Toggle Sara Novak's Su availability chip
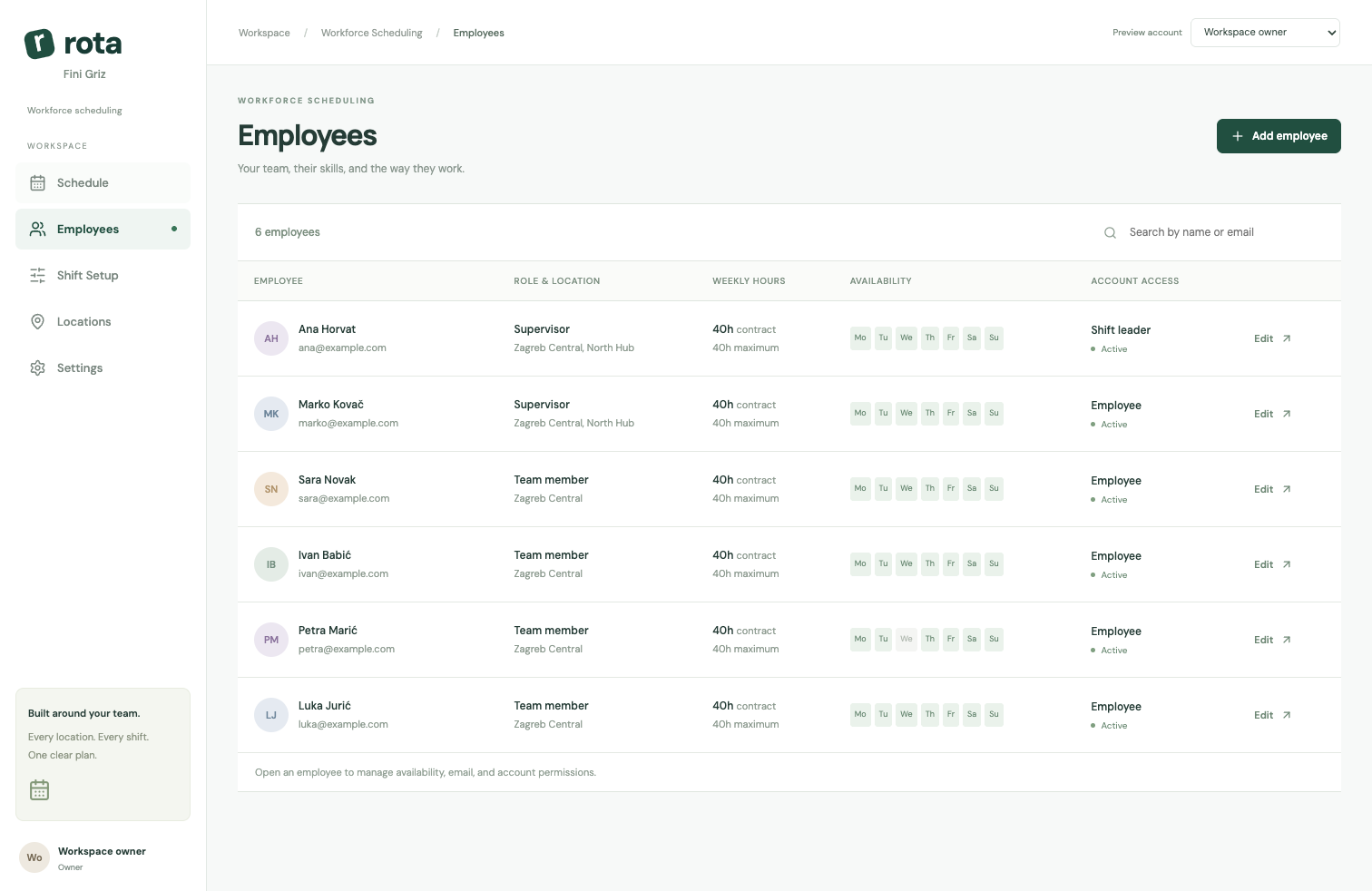This screenshot has height=891, width=1372. (994, 488)
